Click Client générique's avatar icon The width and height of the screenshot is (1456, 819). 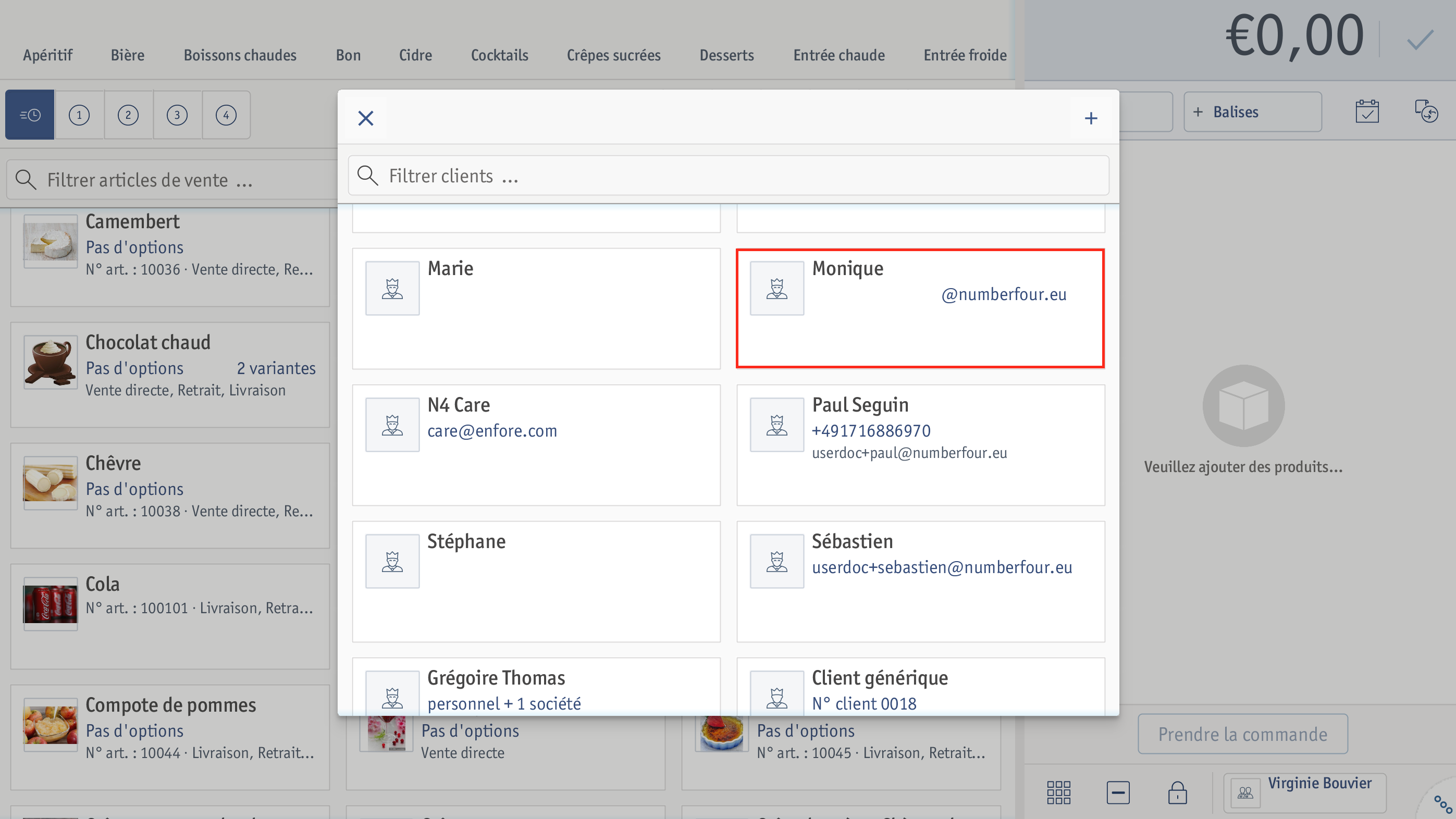[x=776, y=693]
